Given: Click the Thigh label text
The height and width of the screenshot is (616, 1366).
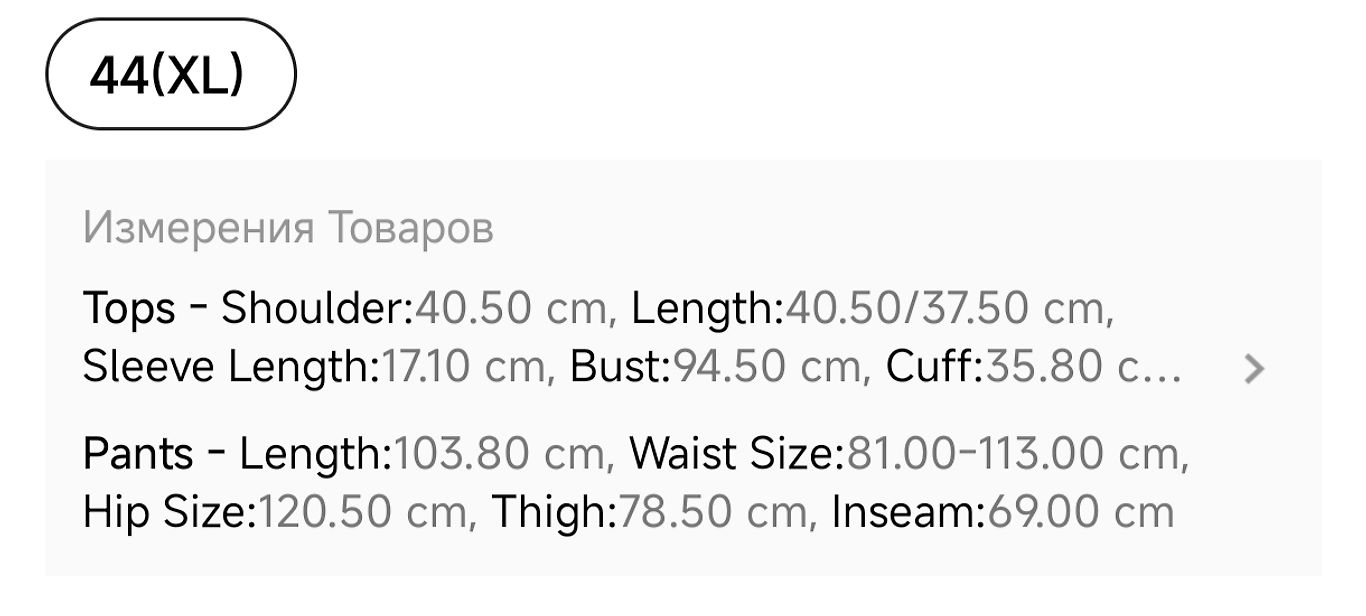Looking at the screenshot, I should click(x=555, y=512).
